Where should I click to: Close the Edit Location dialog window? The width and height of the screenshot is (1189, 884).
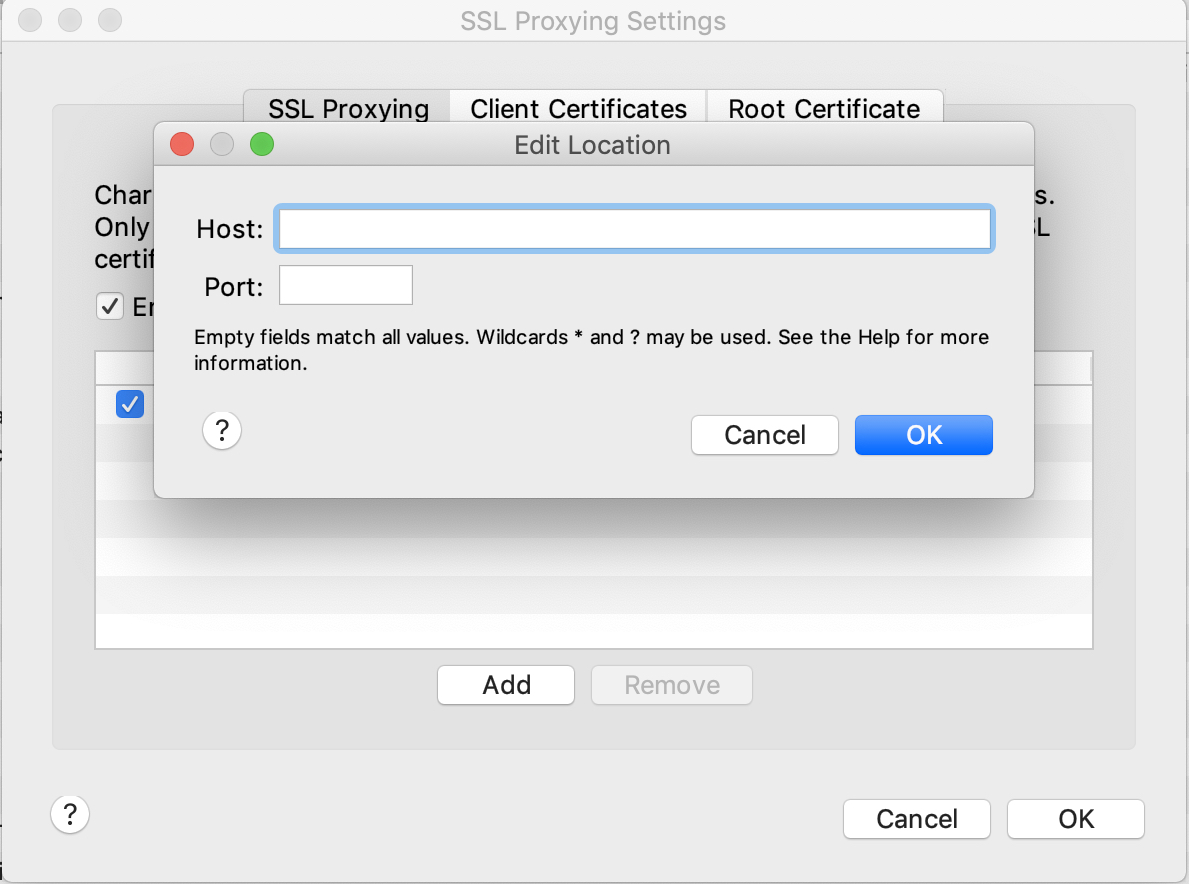(x=182, y=144)
